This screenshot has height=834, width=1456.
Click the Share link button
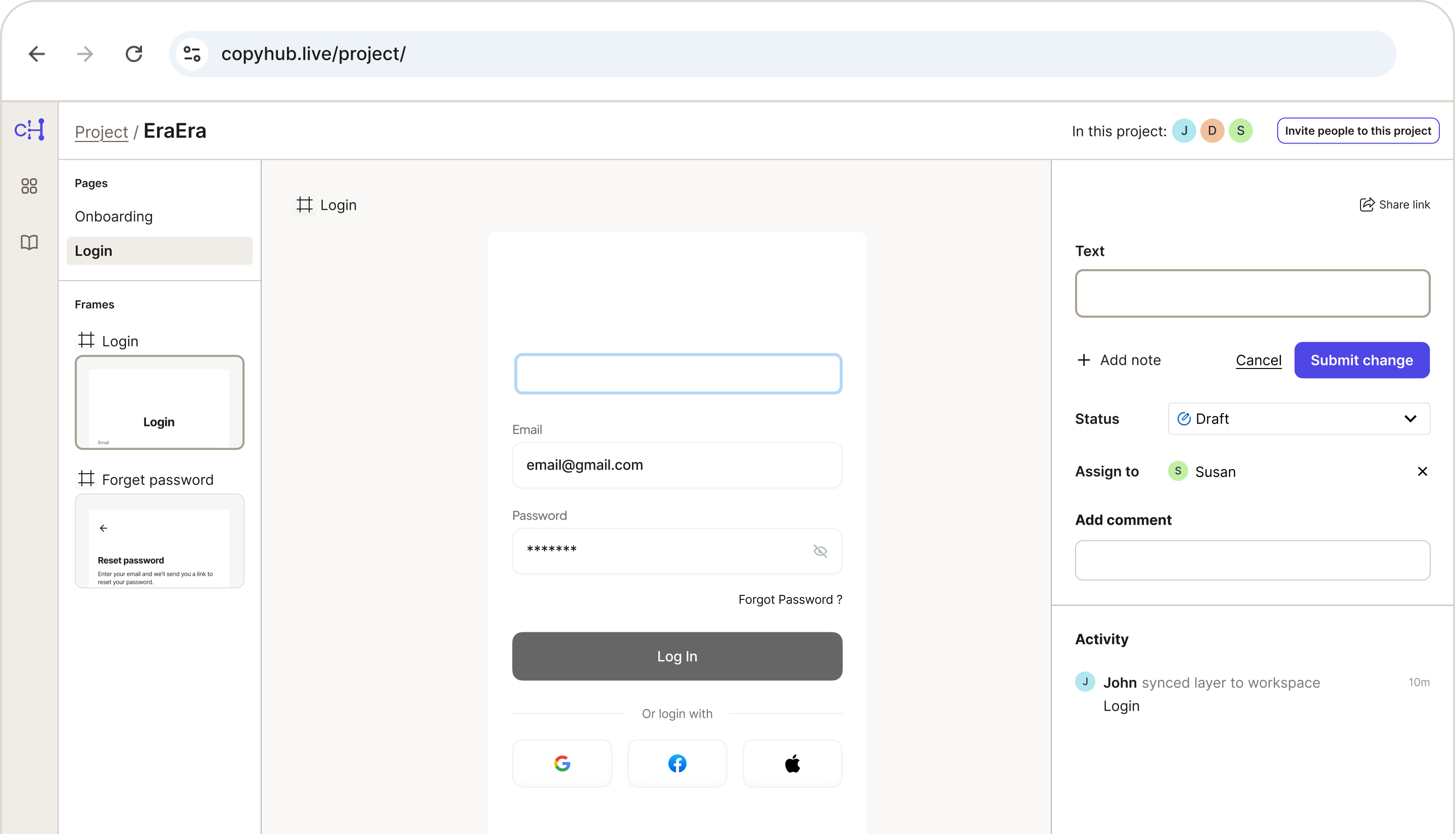[x=1395, y=205]
